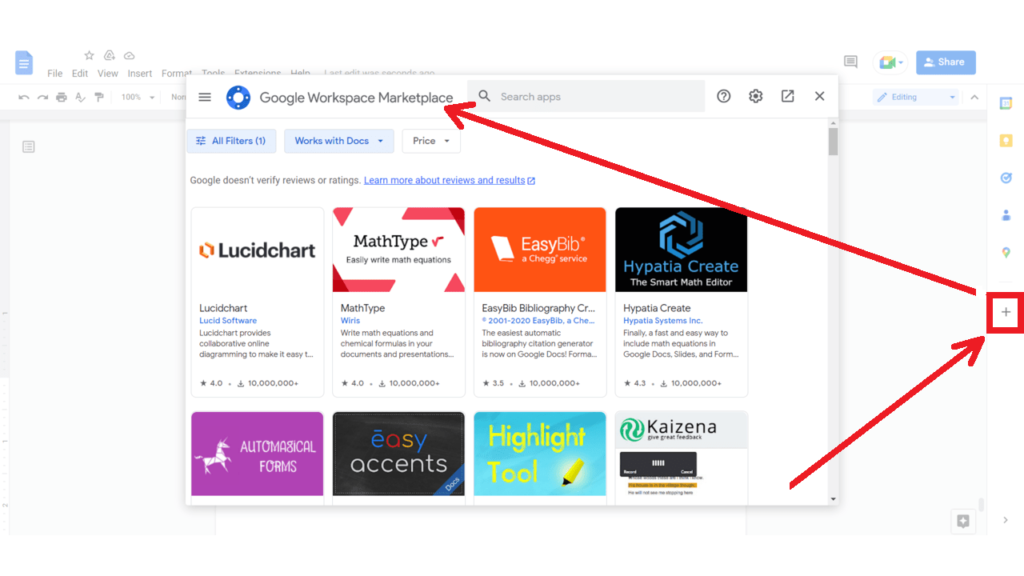Open the EasyBib developer link
Screen dimensions: 1024x576
[538, 321]
